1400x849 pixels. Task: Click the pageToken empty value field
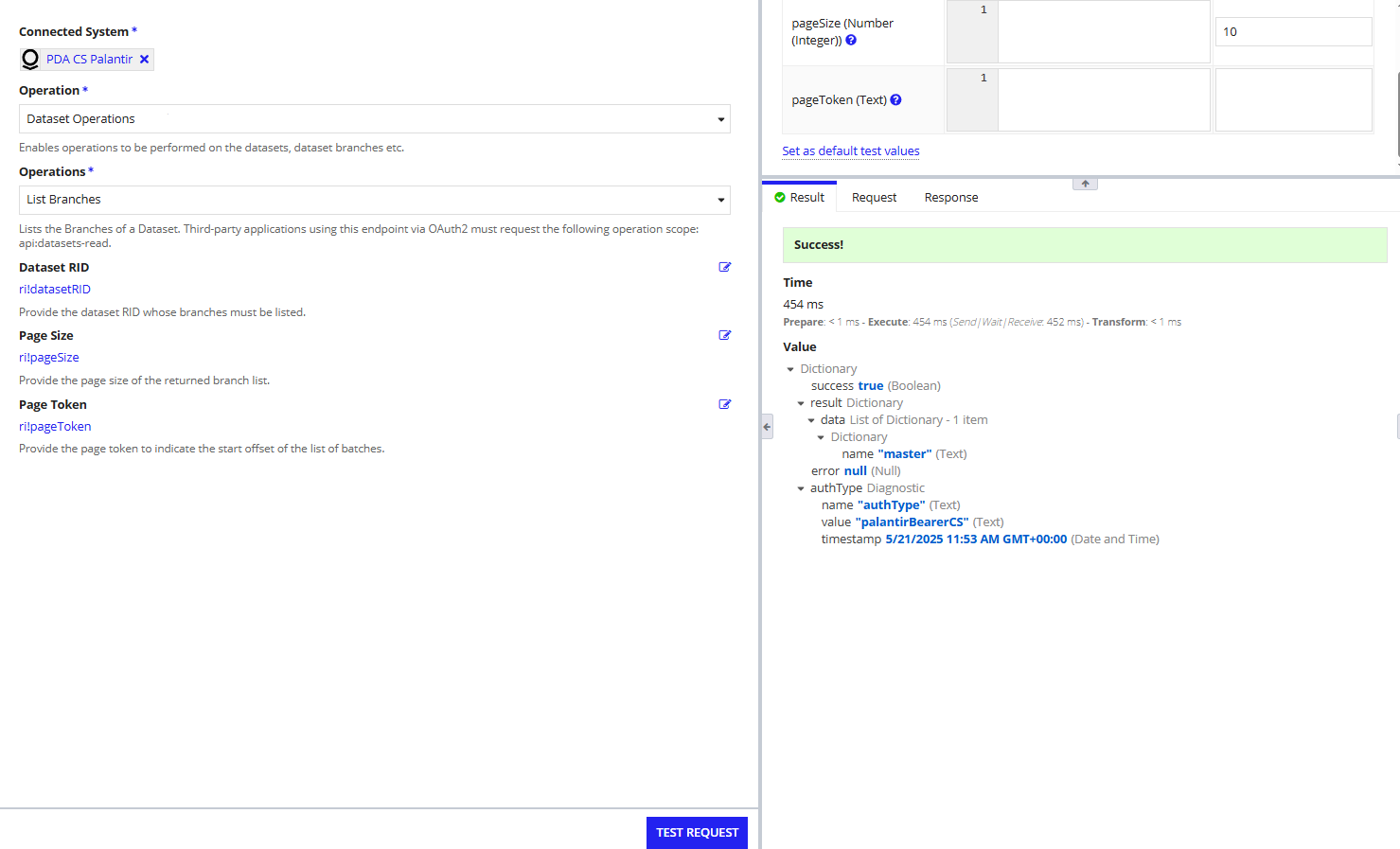click(x=1293, y=99)
